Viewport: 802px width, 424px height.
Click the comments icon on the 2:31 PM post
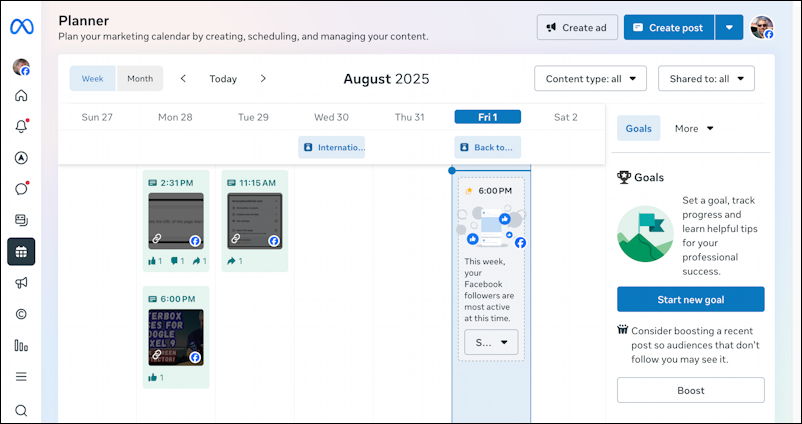tap(174, 261)
